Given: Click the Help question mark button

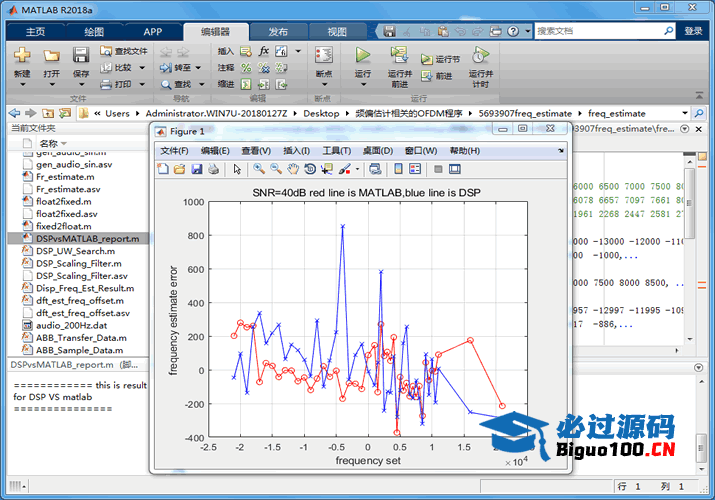Looking at the screenshot, I should pos(513,31).
